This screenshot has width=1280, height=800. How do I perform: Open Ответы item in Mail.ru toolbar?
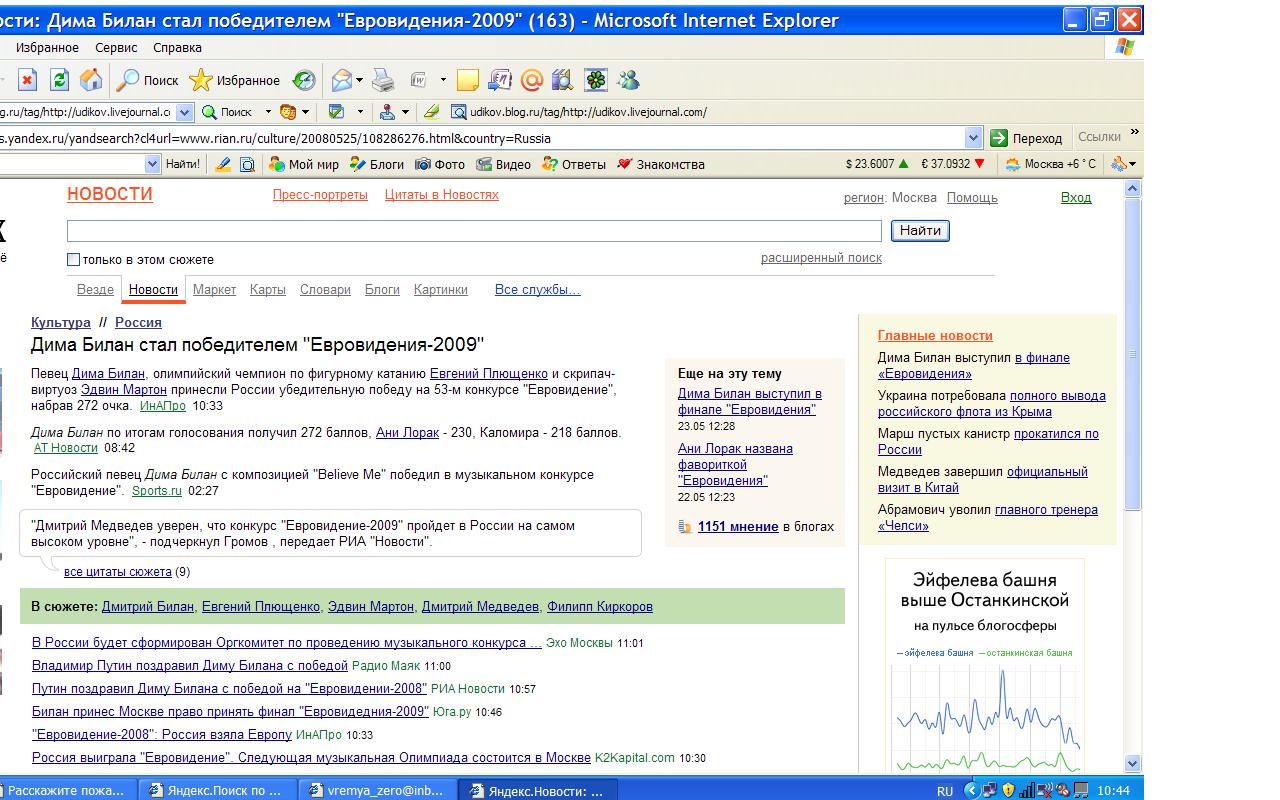click(575, 164)
